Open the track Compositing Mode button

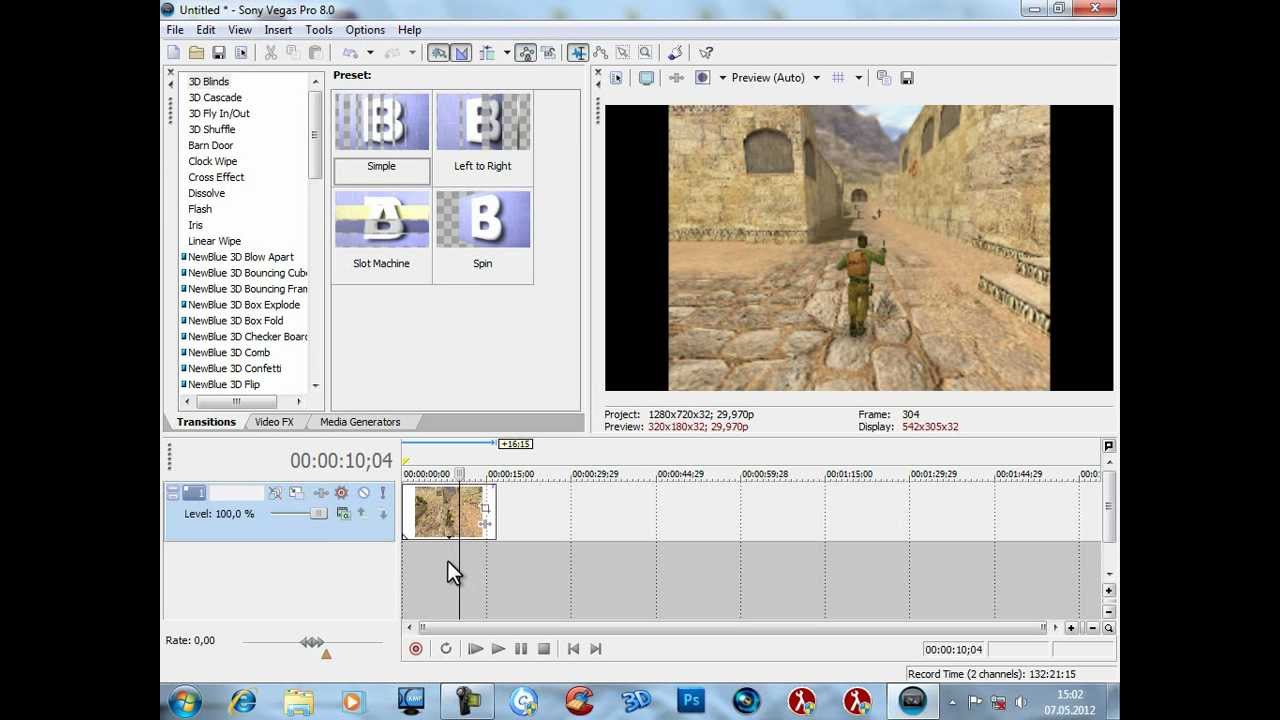pyautogui.click(x=343, y=514)
